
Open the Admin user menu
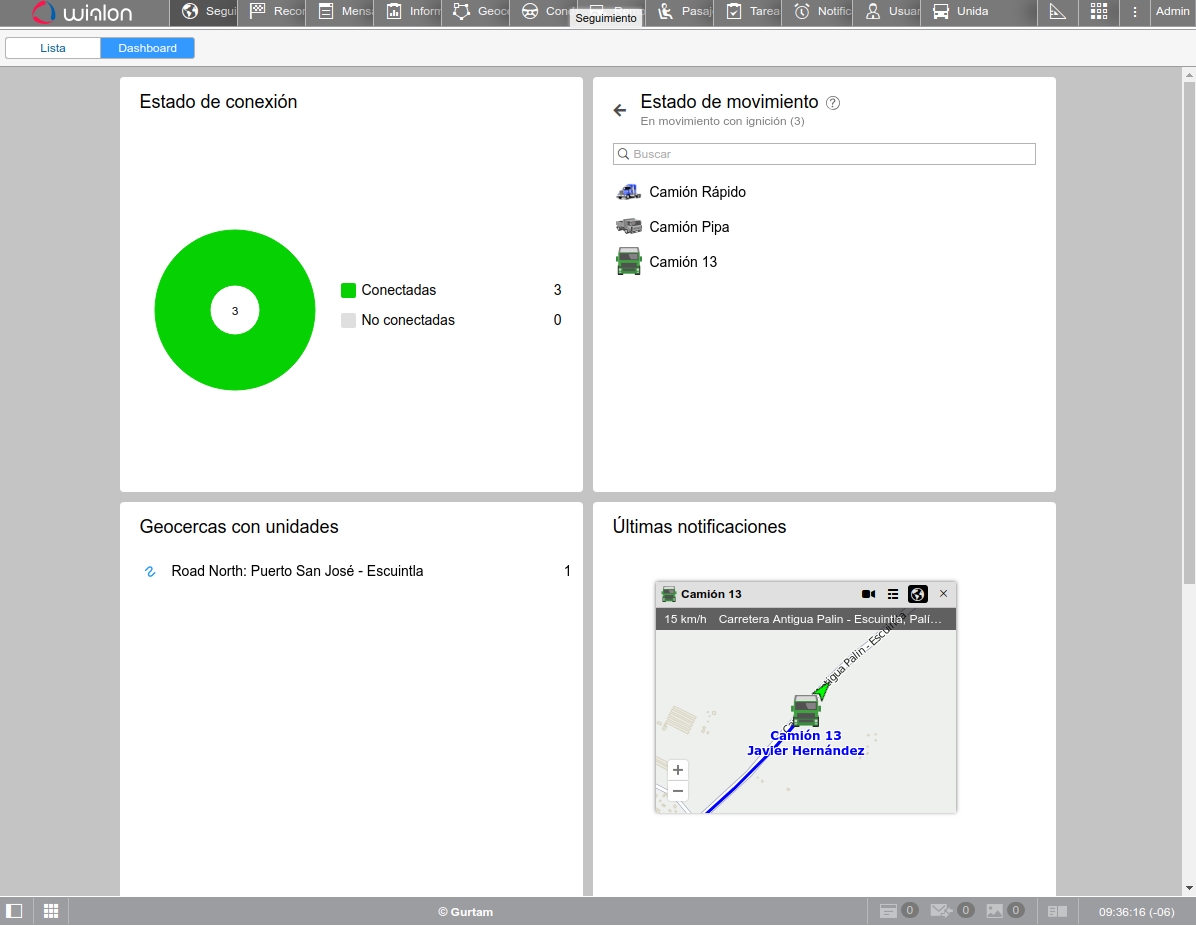[x=1173, y=12]
